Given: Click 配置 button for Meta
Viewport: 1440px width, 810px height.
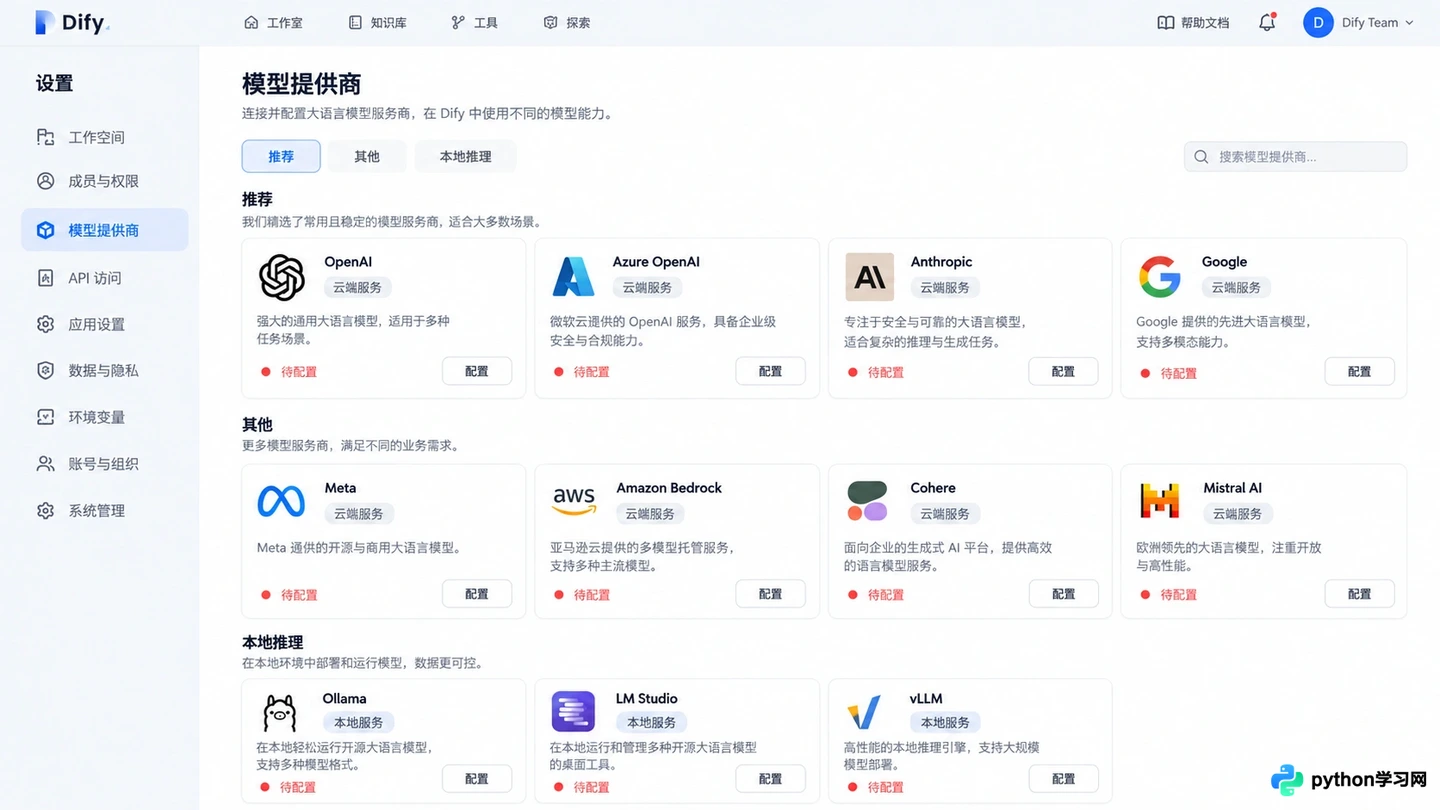Looking at the screenshot, I should [477, 594].
